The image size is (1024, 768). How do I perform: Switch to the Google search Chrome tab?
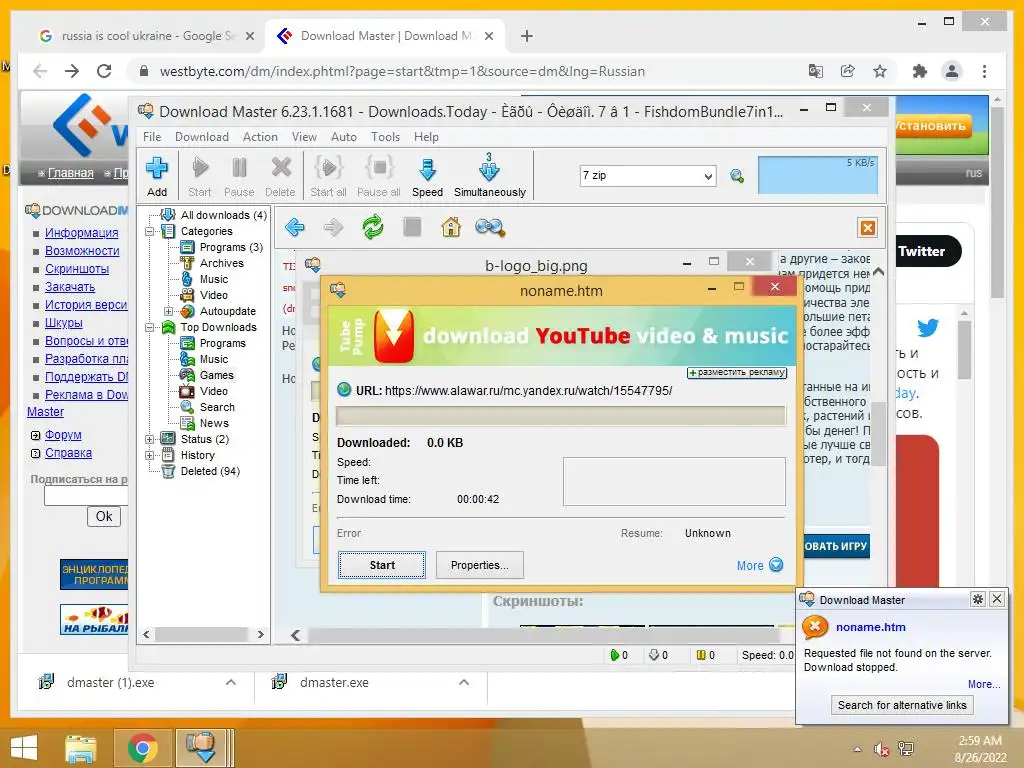146,36
